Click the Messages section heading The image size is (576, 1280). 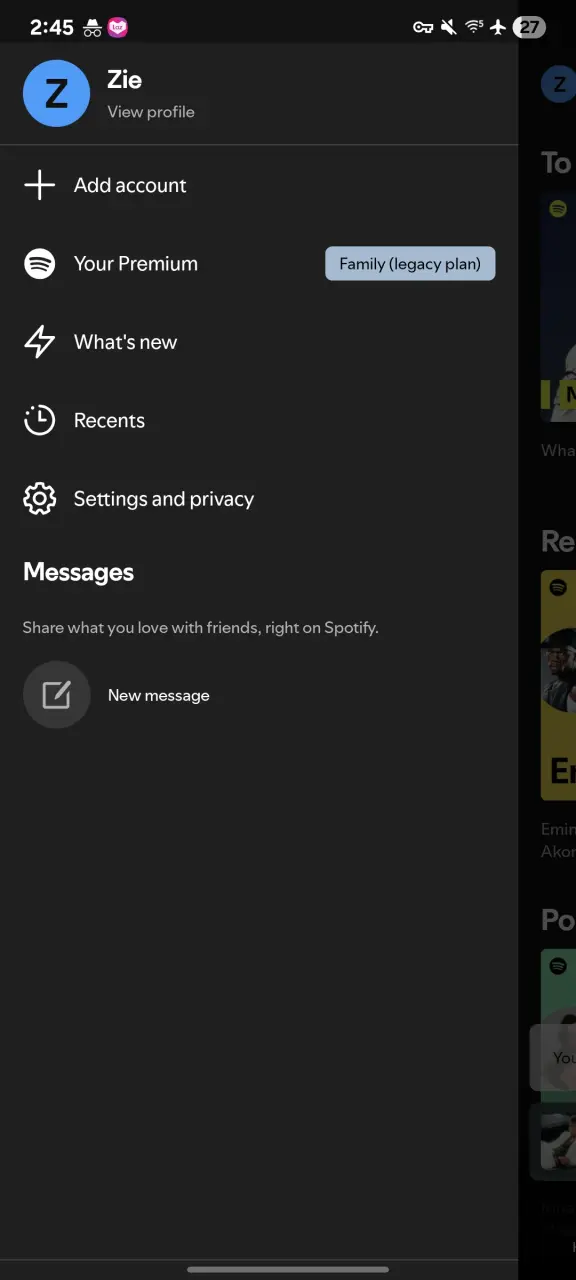point(78,572)
